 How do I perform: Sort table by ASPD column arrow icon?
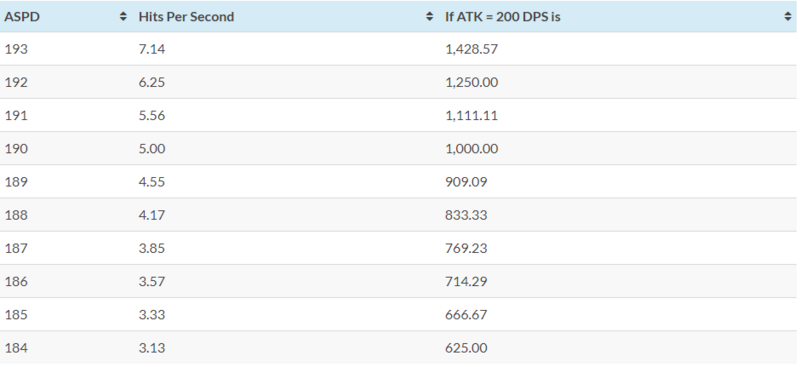pos(123,17)
